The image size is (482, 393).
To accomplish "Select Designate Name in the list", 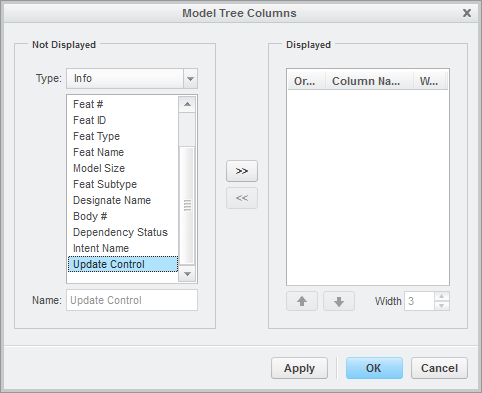I will pos(123,200).
